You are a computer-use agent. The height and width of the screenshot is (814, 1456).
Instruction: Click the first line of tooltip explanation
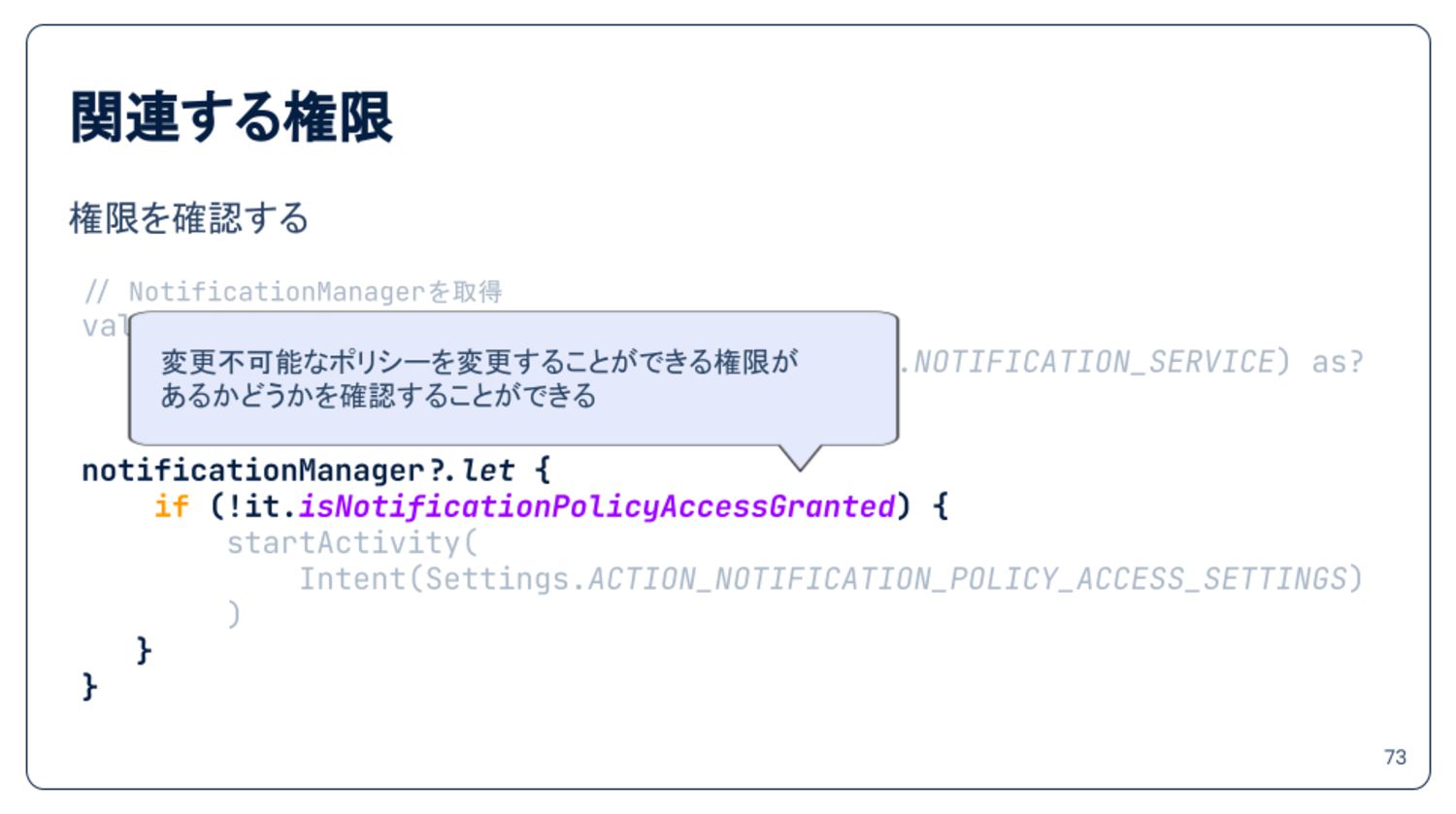coord(480,362)
